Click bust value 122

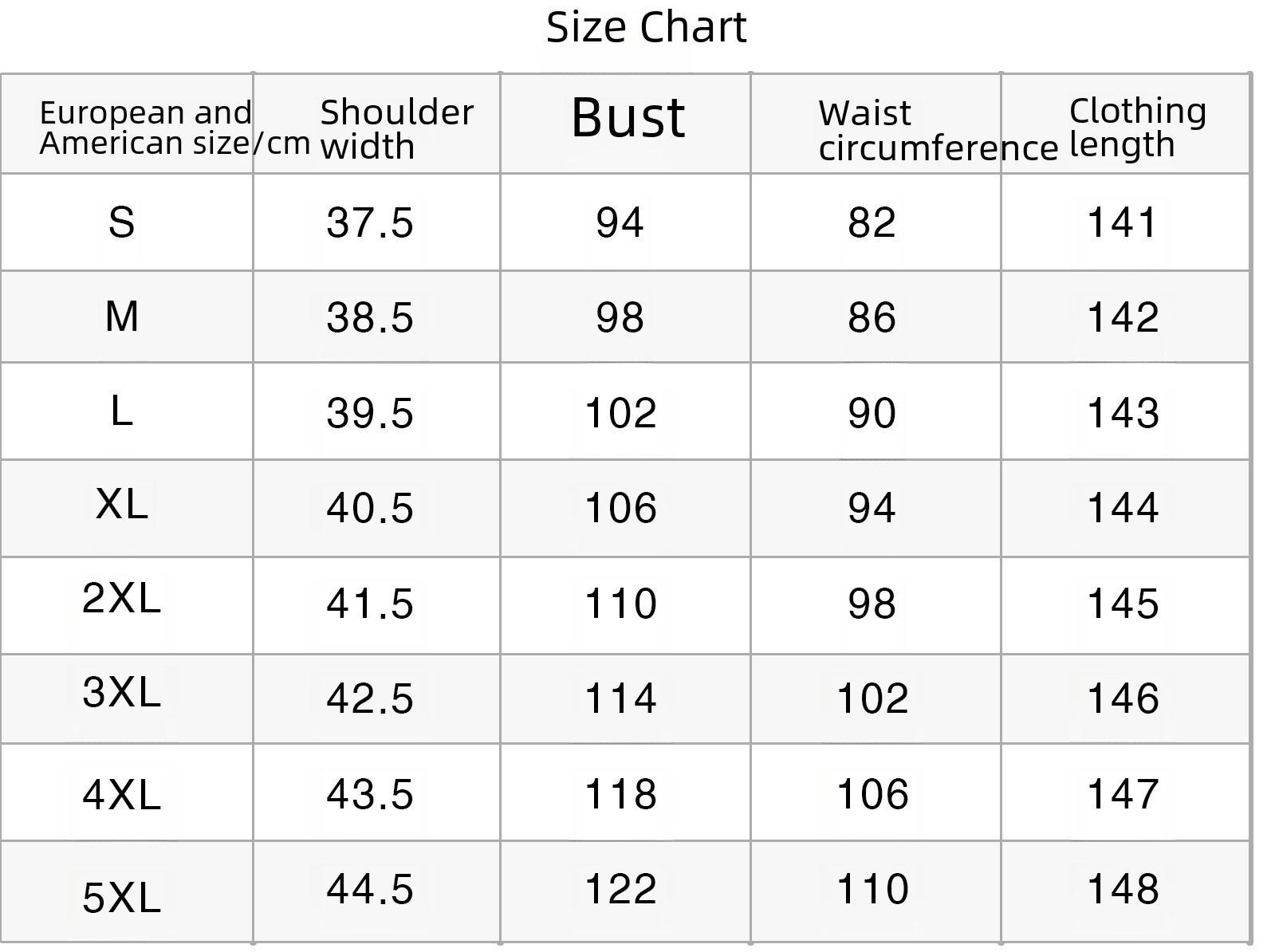point(620,888)
